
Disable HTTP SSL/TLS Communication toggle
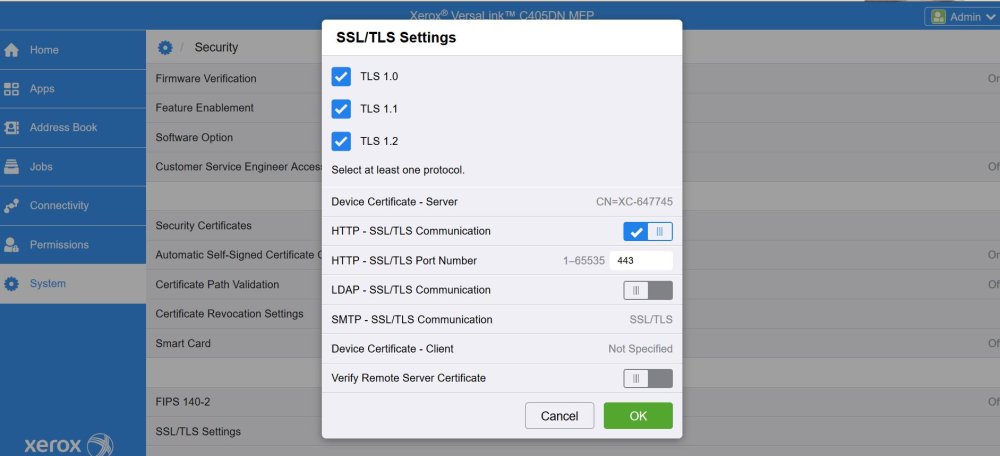click(648, 232)
